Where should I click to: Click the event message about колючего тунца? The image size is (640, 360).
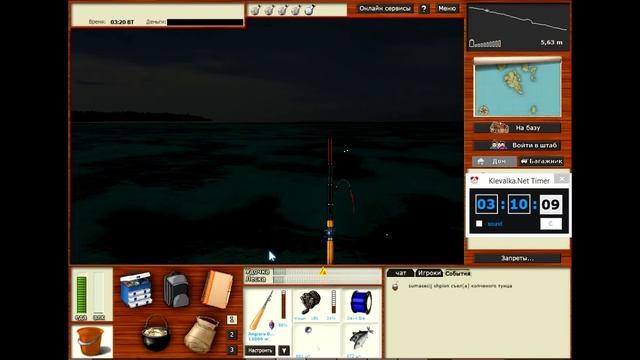460,286
